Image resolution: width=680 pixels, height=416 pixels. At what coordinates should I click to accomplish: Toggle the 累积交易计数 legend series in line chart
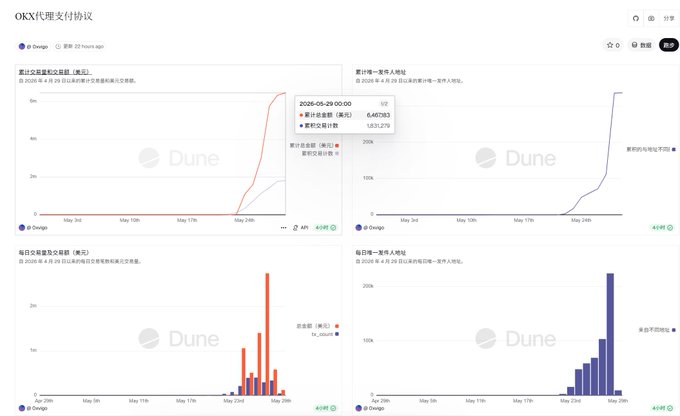point(320,154)
